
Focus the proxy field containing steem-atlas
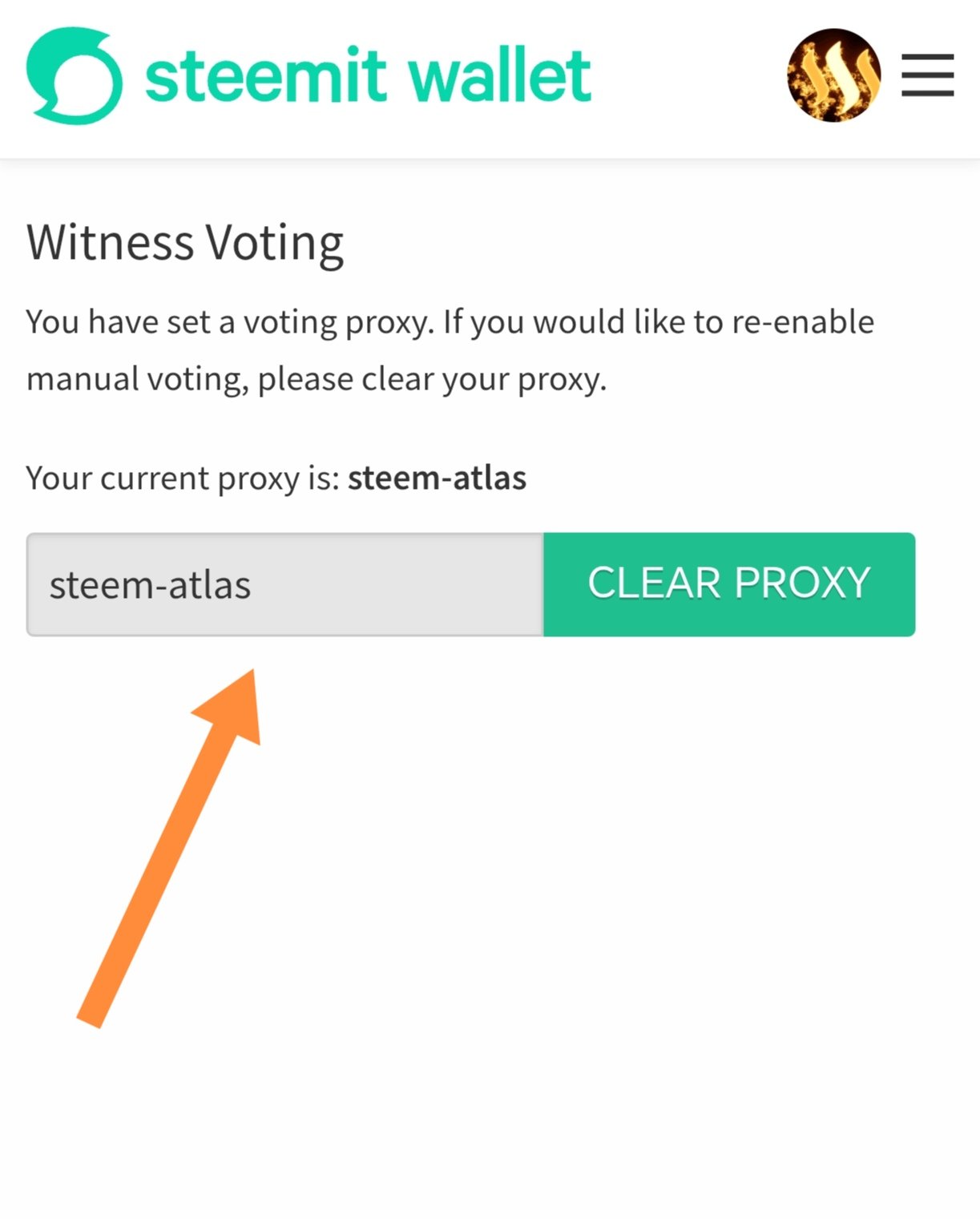pyautogui.click(x=284, y=584)
